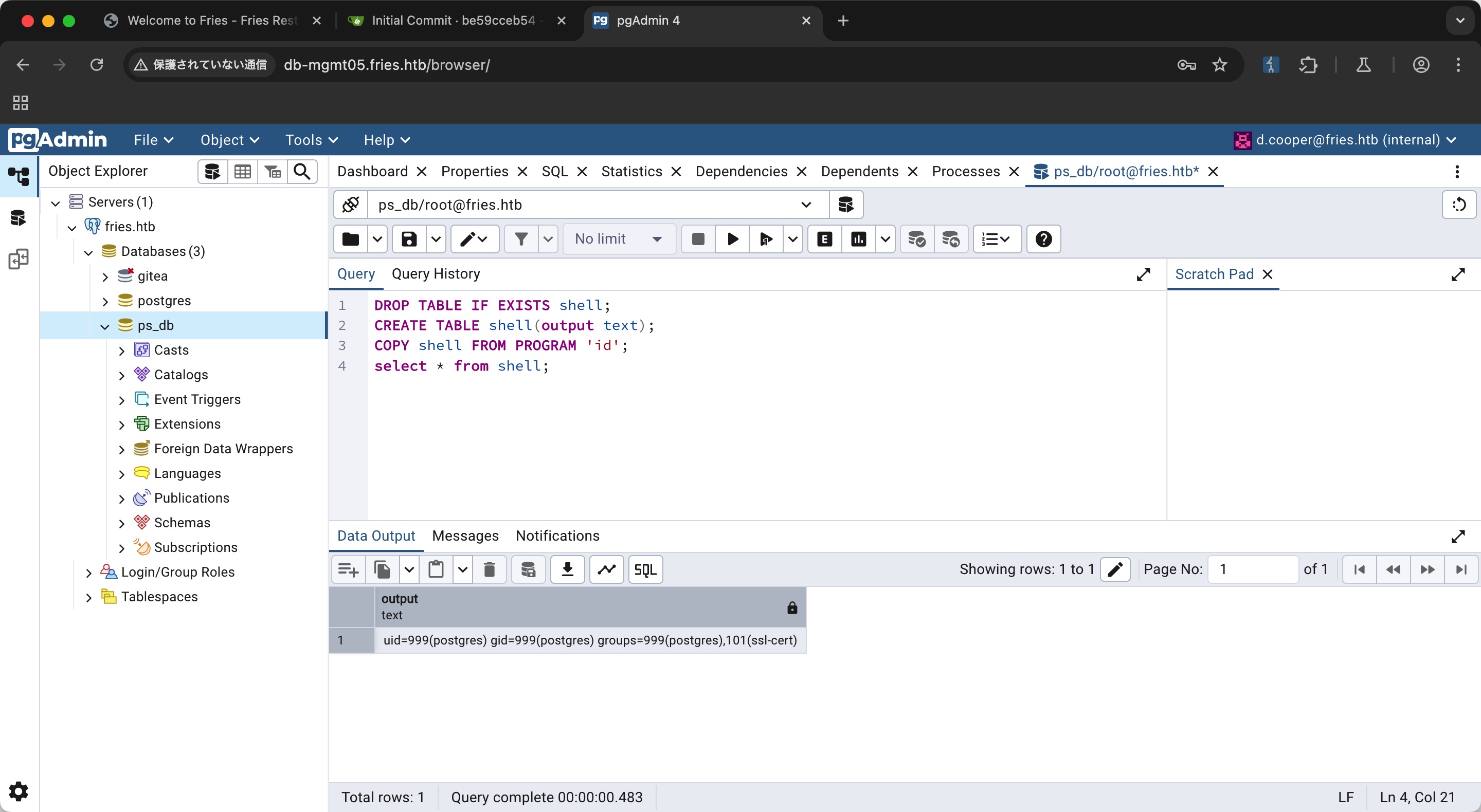Switch to the Statistics tab
1481x812 pixels.
(x=632, y=171)
